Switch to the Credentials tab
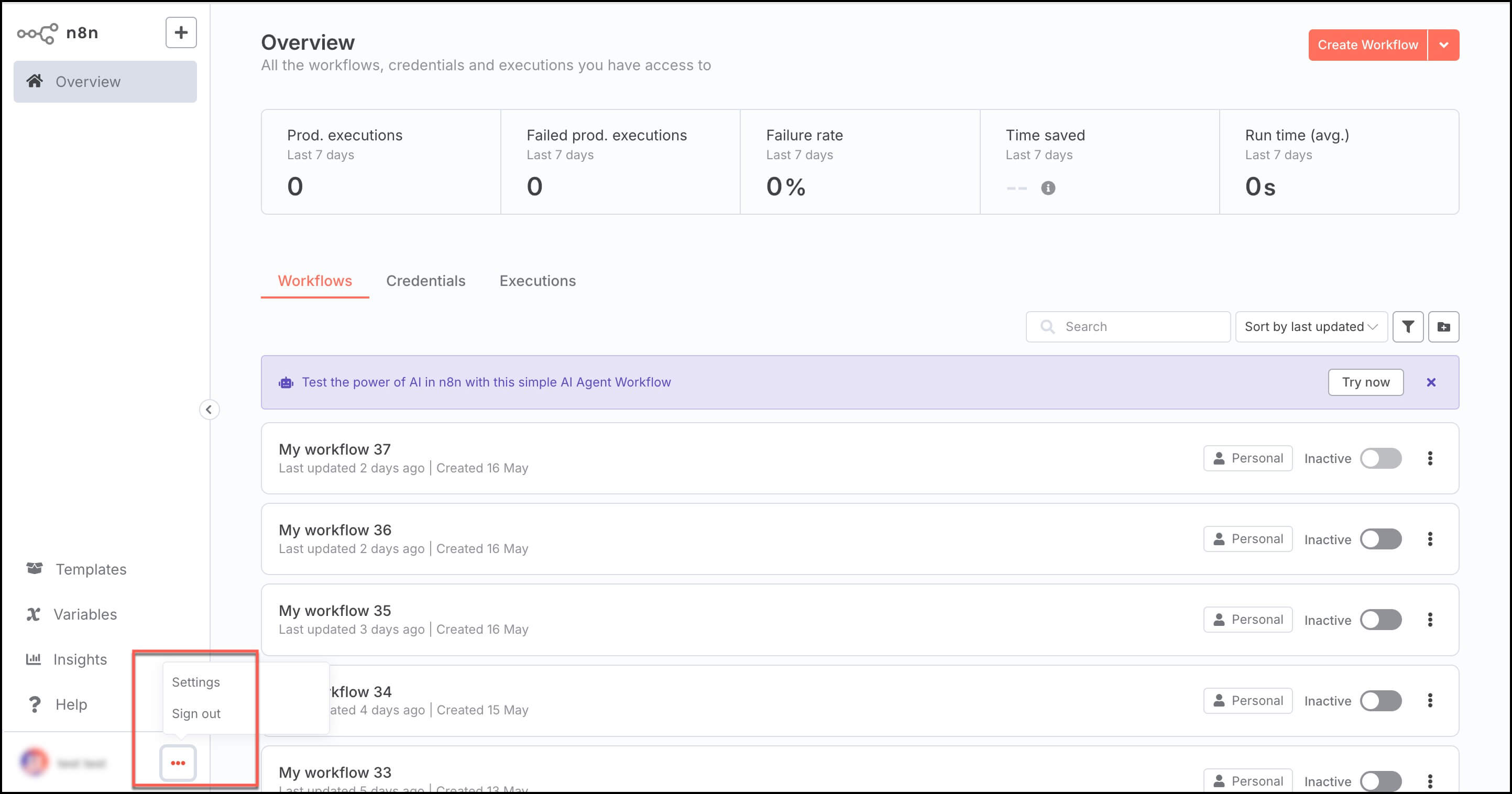Viewport: 1512px width, 794px height. [x=425, y=281]
